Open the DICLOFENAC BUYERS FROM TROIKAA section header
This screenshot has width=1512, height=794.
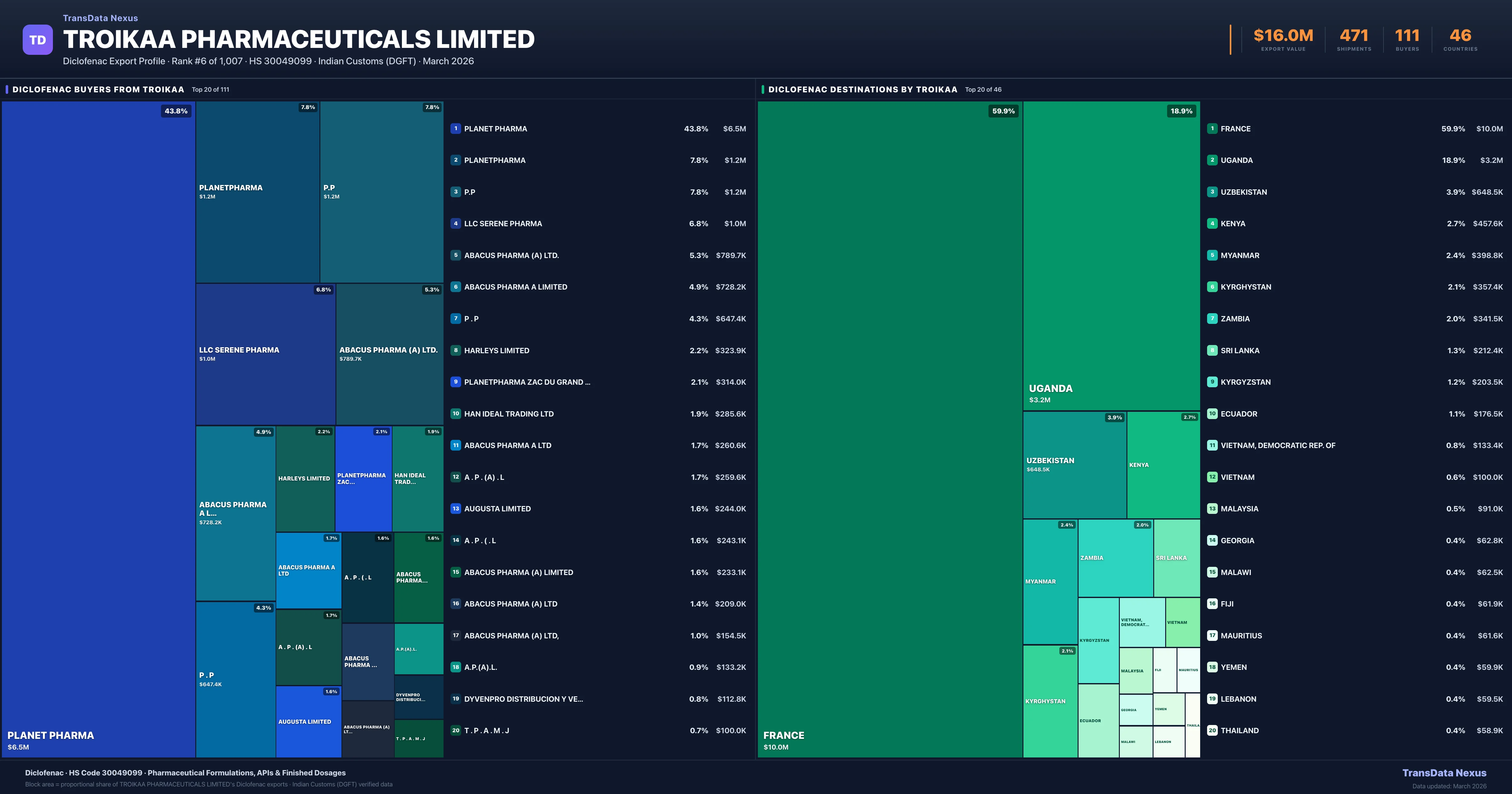click(98, 89)
